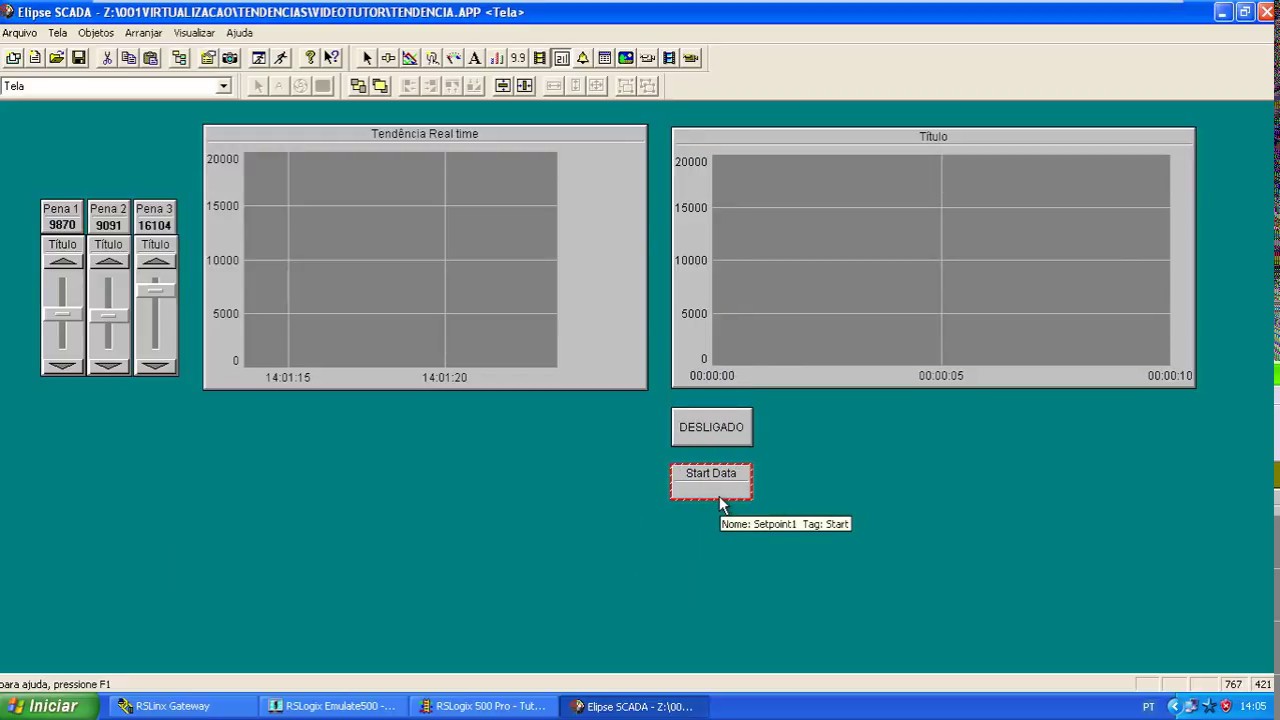Click Pena 3 slider down arrow
Screen dimensions: 1280x720
155,366
